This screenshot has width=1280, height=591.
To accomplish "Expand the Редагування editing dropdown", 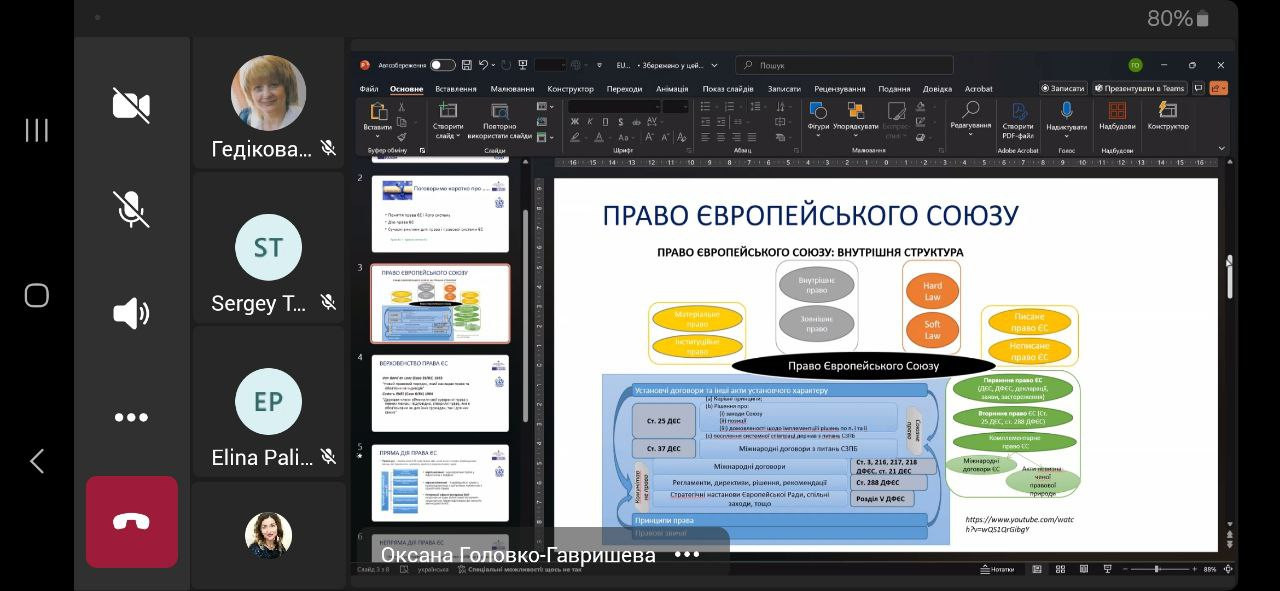I will coord(970,126).
